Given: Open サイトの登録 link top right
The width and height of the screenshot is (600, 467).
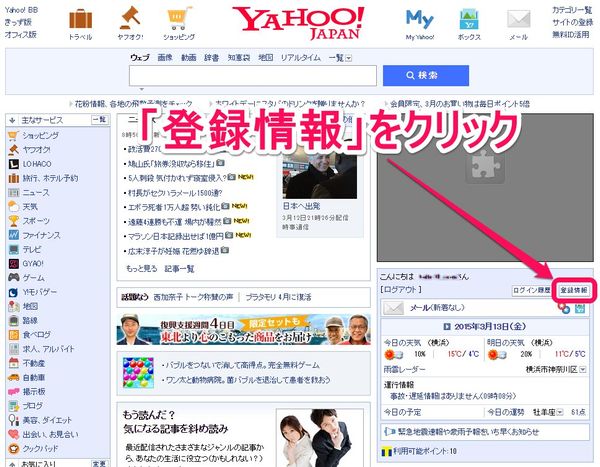Looking at the screenshot, I should click(x=572, y=23).
